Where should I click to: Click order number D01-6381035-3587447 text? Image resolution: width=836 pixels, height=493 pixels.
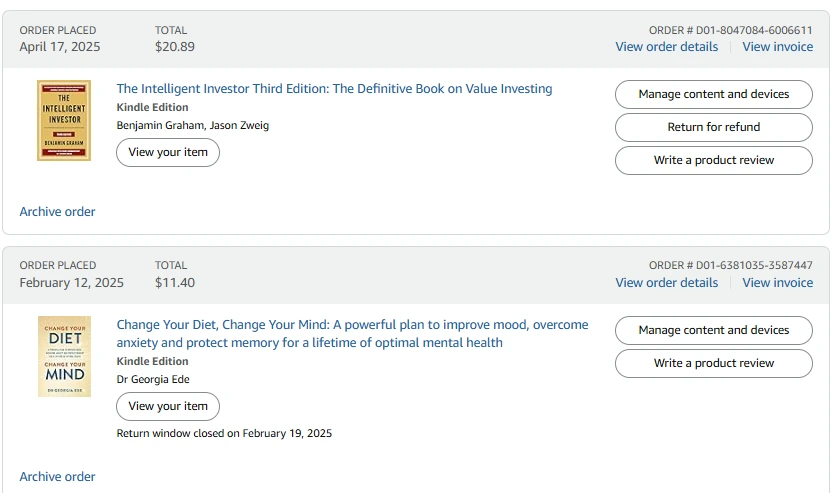730,265
